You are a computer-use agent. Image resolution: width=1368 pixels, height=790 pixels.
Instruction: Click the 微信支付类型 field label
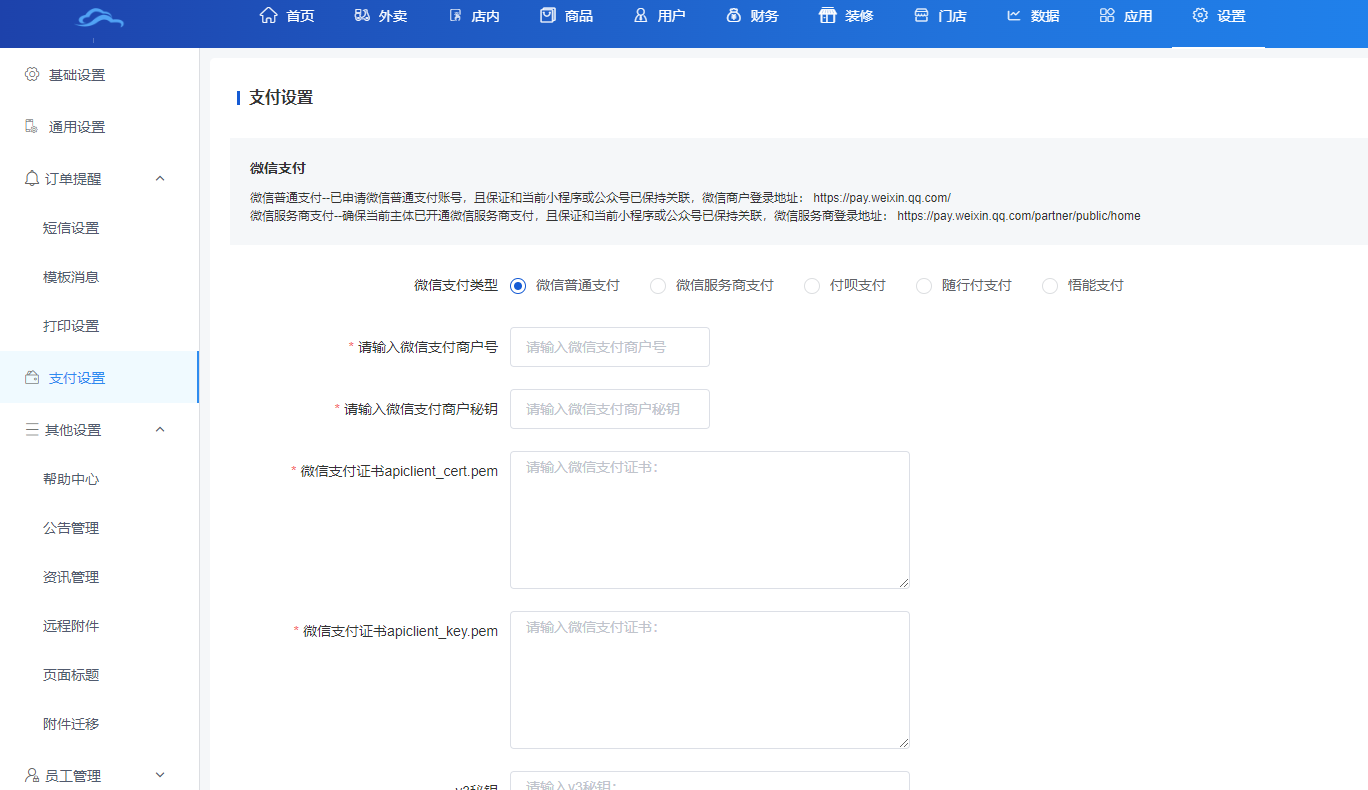click(x=456, y=286)
